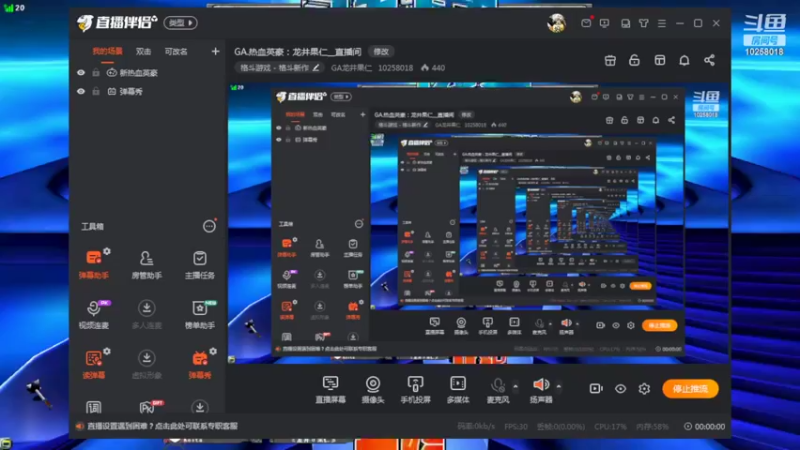Expand more tools via ellipsis in 工具箱
800x450 pixels.
click(209, 226)
